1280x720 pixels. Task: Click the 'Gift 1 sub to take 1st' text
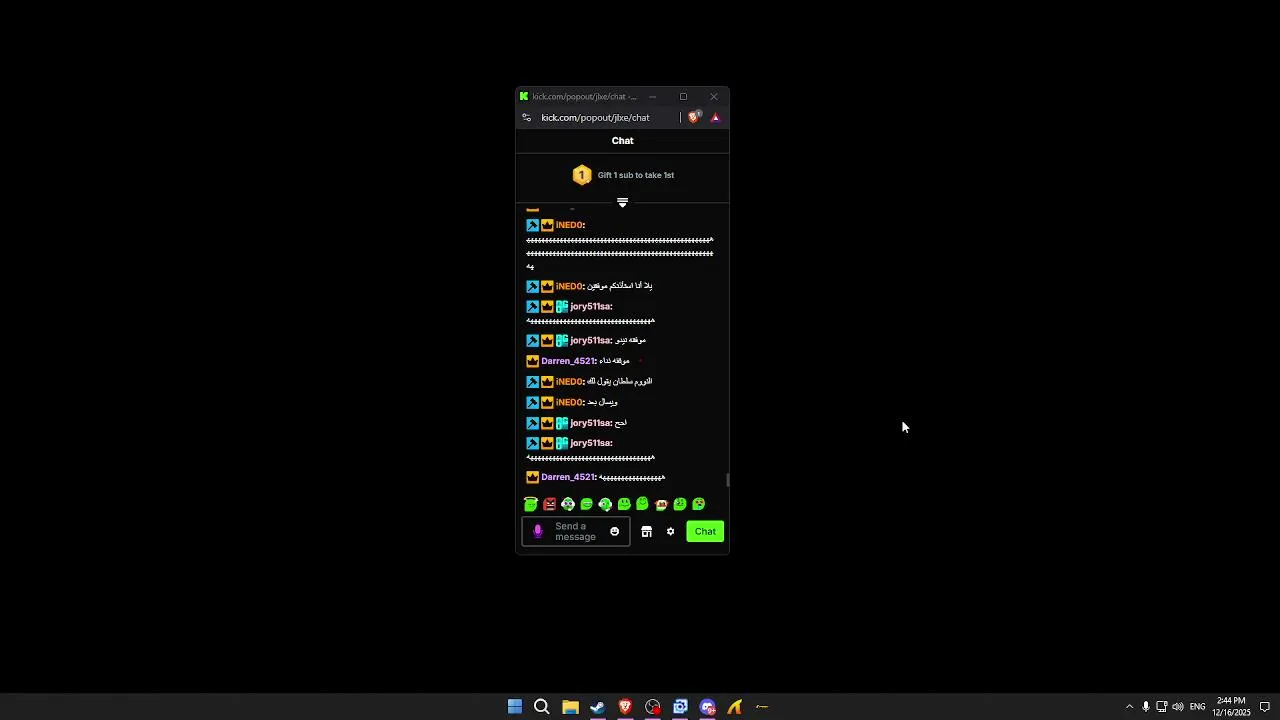(636, 175)
